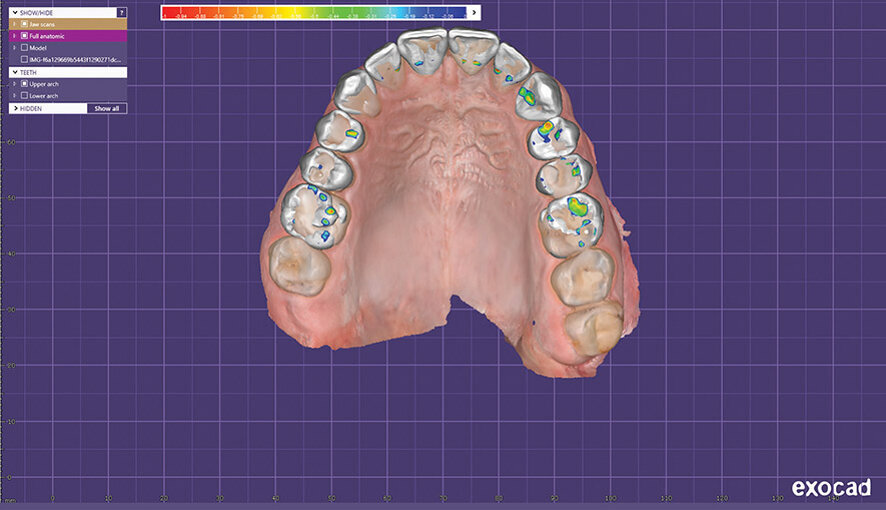Viewport: 886px width, 510px height.
Task: Toggle the Full anatomic checkbox
Action: [24, 35]
